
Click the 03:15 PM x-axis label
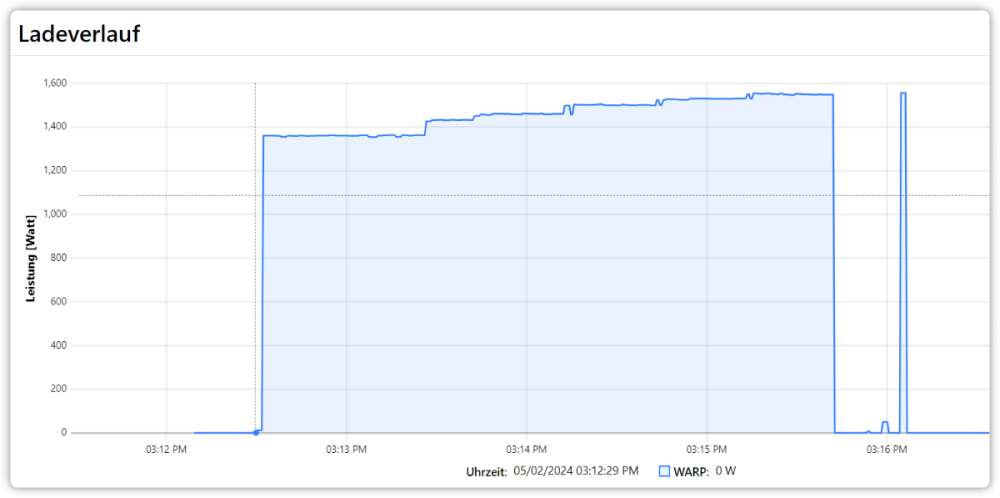coord(706,449)
